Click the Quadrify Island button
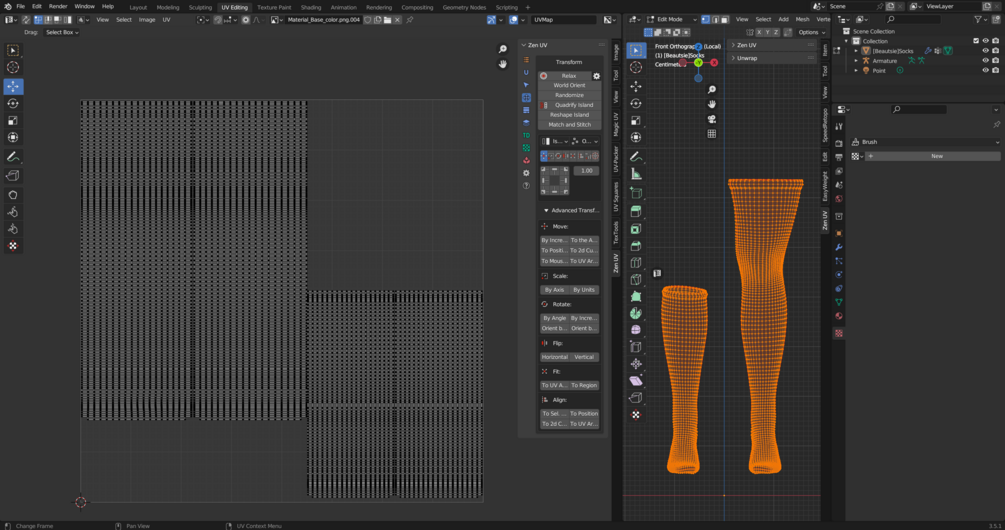The width and height of the screenshot is (1005, 530). [x=573, y=105]
